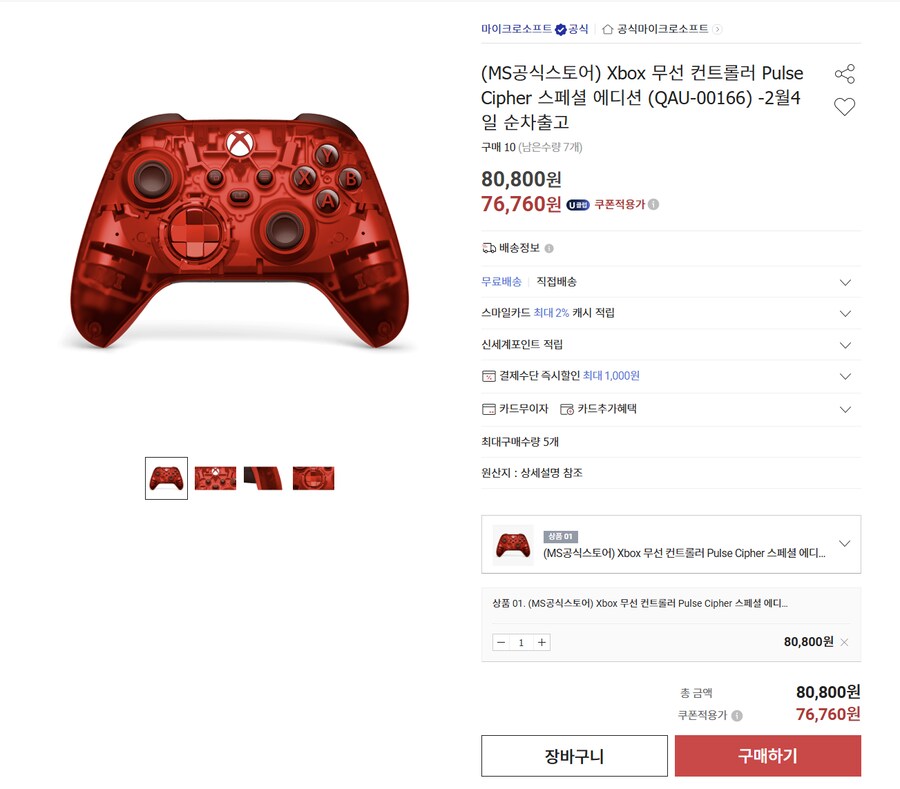
Task: Click the truck icon beside 배송정보
Action: (487, 246)
